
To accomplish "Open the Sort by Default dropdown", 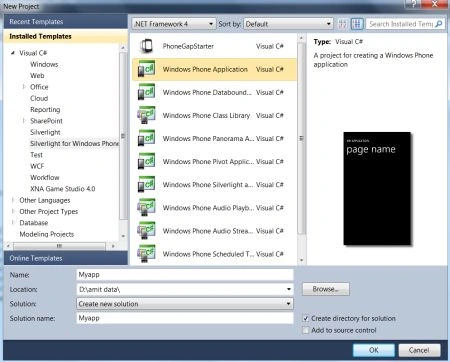I will point(288,24).
